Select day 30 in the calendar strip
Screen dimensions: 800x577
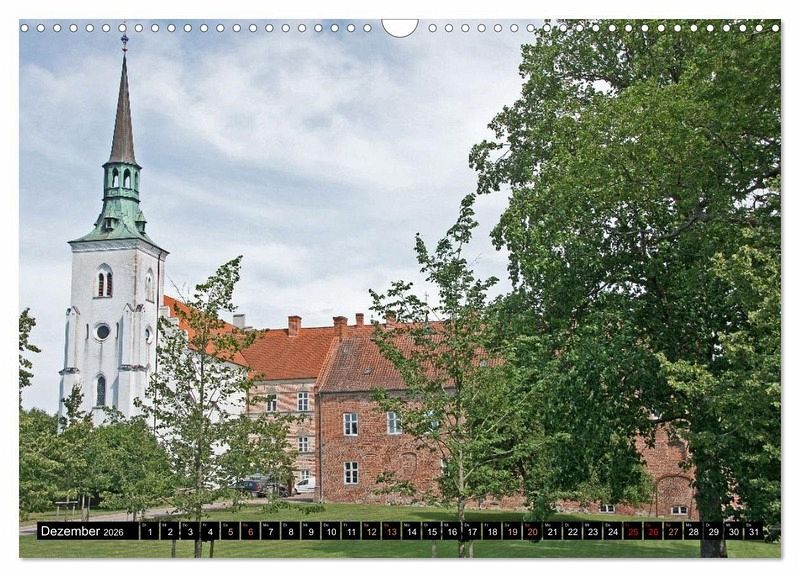(734, 531)
